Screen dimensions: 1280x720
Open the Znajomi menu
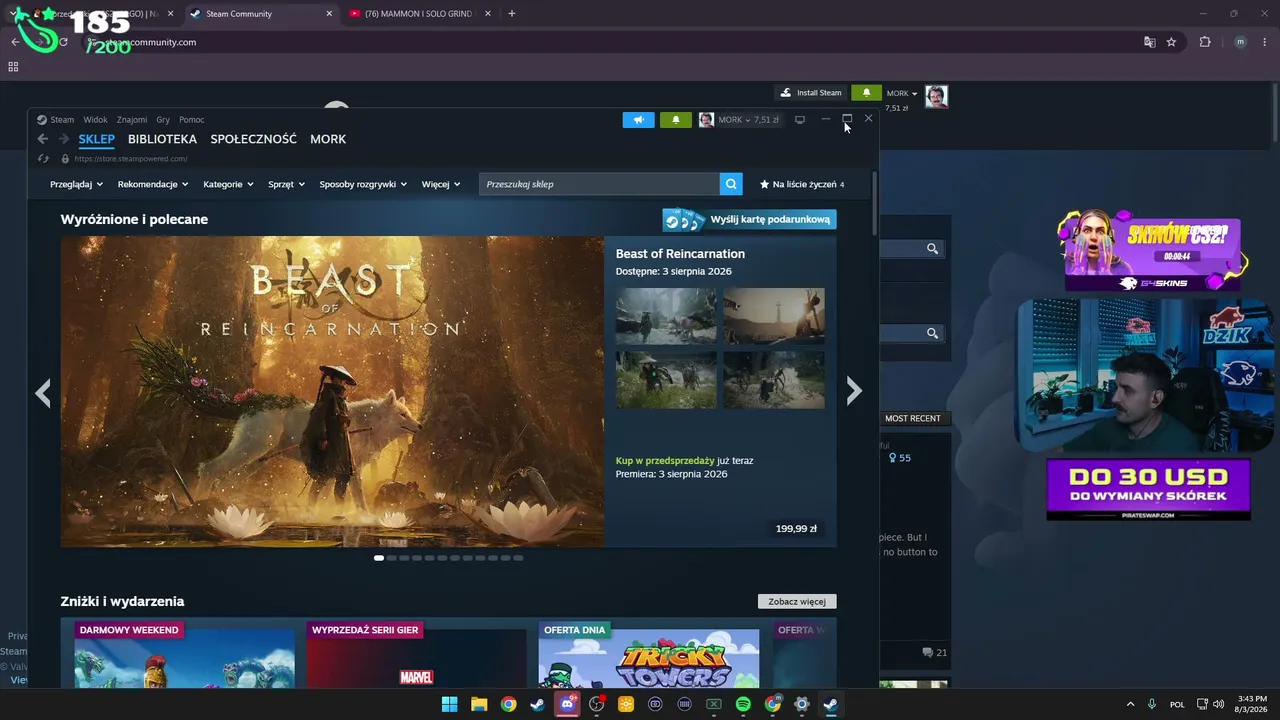coord(132,120)
